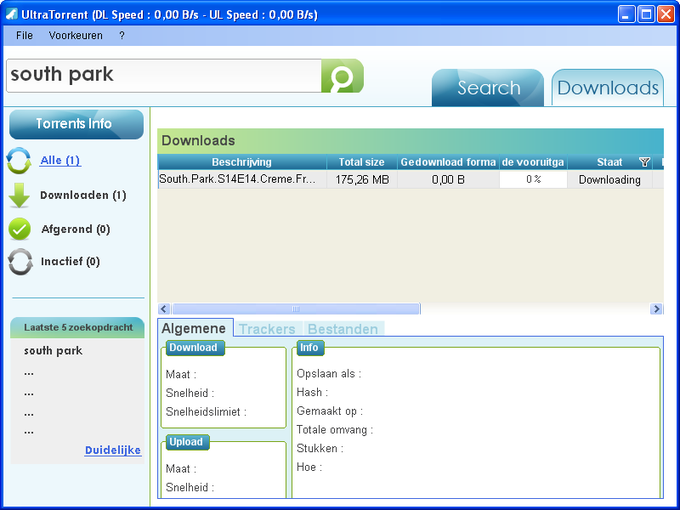Click the Alle refresh arrows icon
Viewport: 680px width, 510px height.
19,160
